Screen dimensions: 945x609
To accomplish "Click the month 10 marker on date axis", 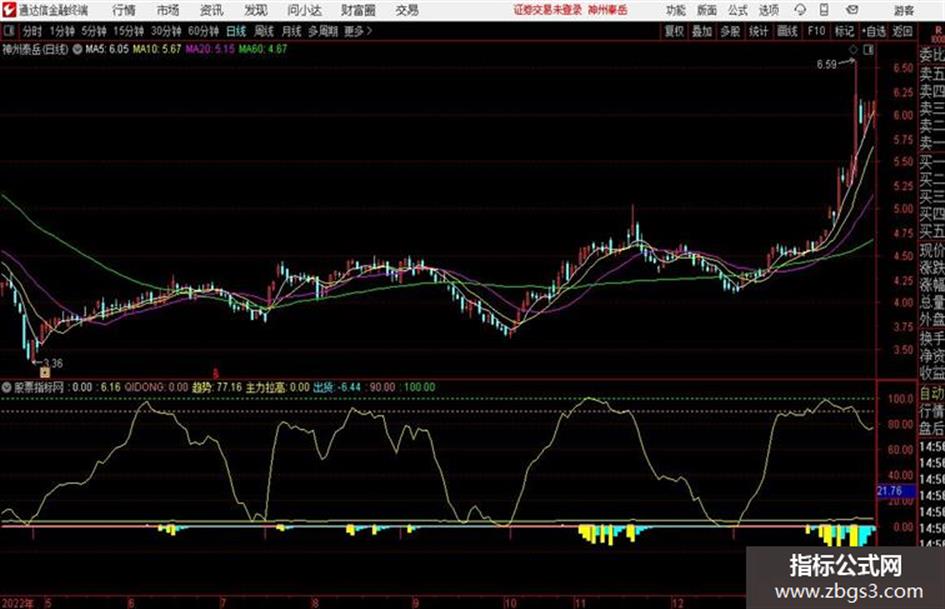I will point(510,603).
